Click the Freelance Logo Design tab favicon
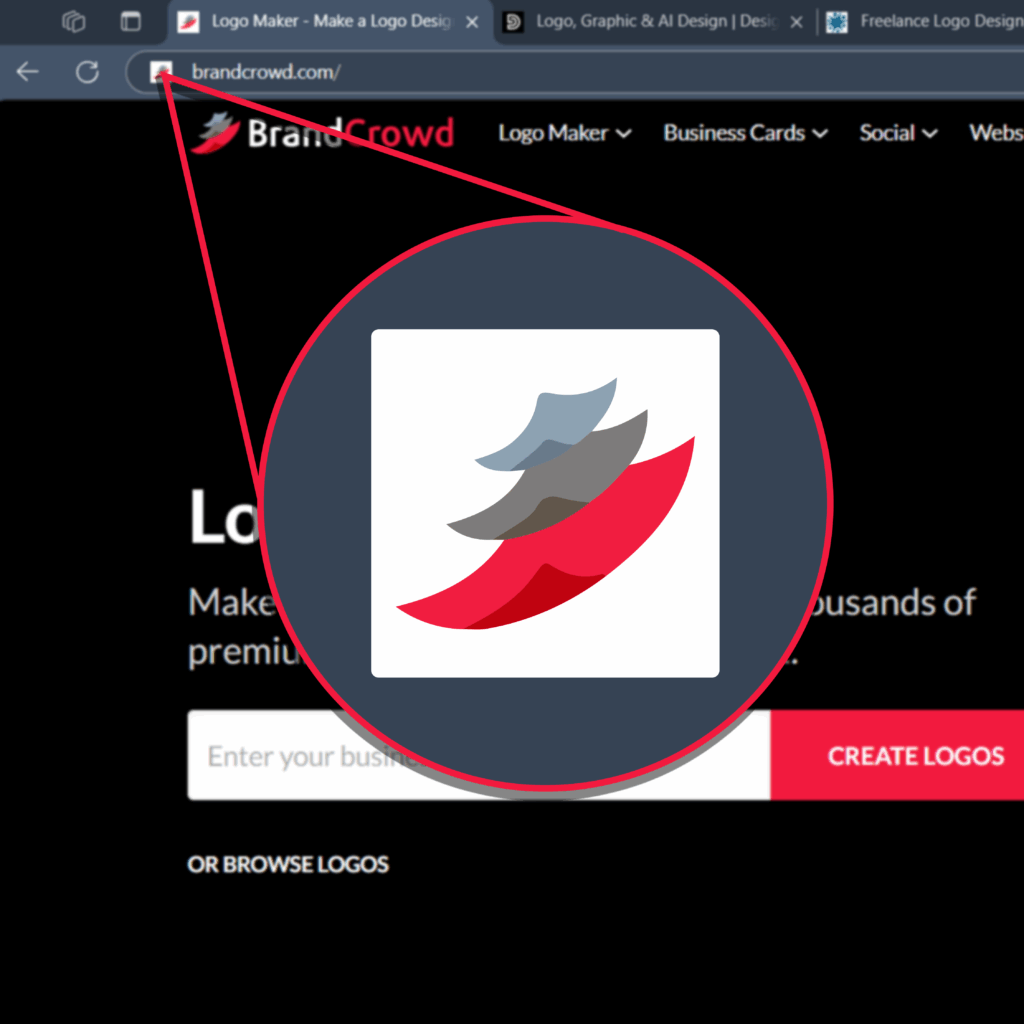Screen dimensions: 1024x1024 pos(837,21)
